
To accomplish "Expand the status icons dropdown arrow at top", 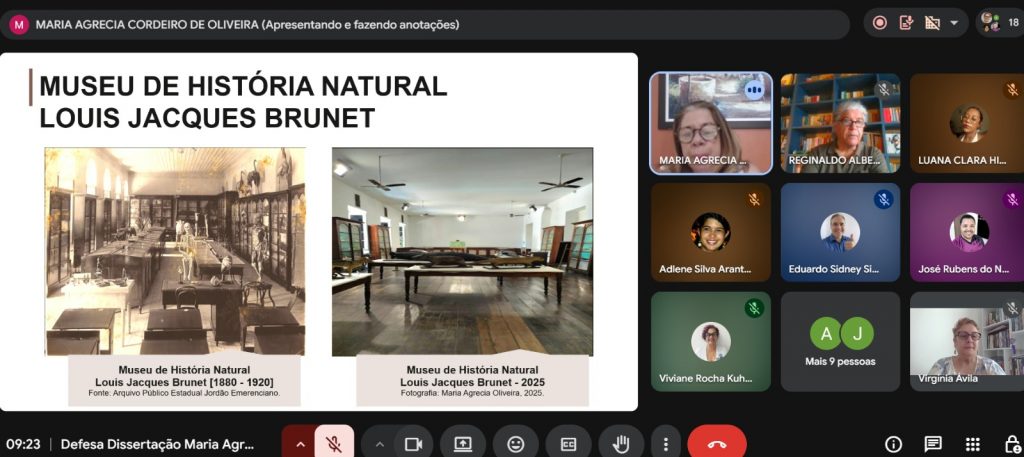I will (954, 24).
